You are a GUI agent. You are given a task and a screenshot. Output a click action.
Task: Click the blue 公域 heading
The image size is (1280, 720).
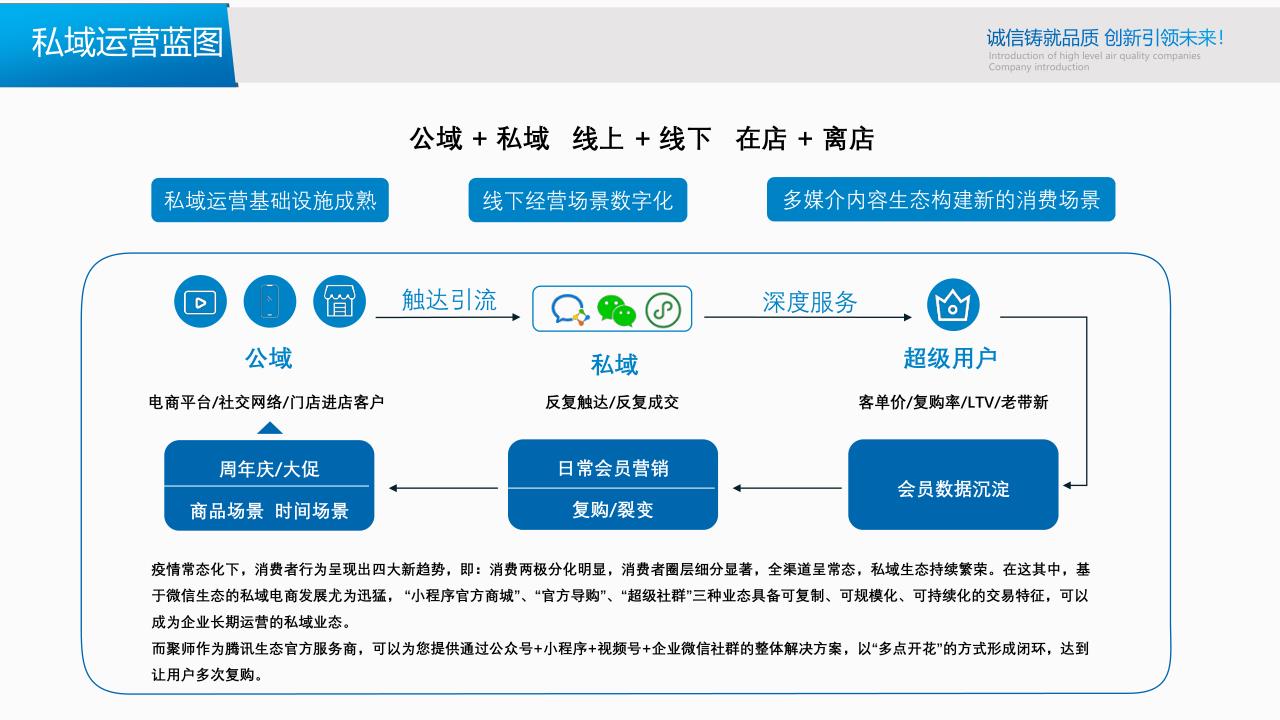click(x=269, y=358)
